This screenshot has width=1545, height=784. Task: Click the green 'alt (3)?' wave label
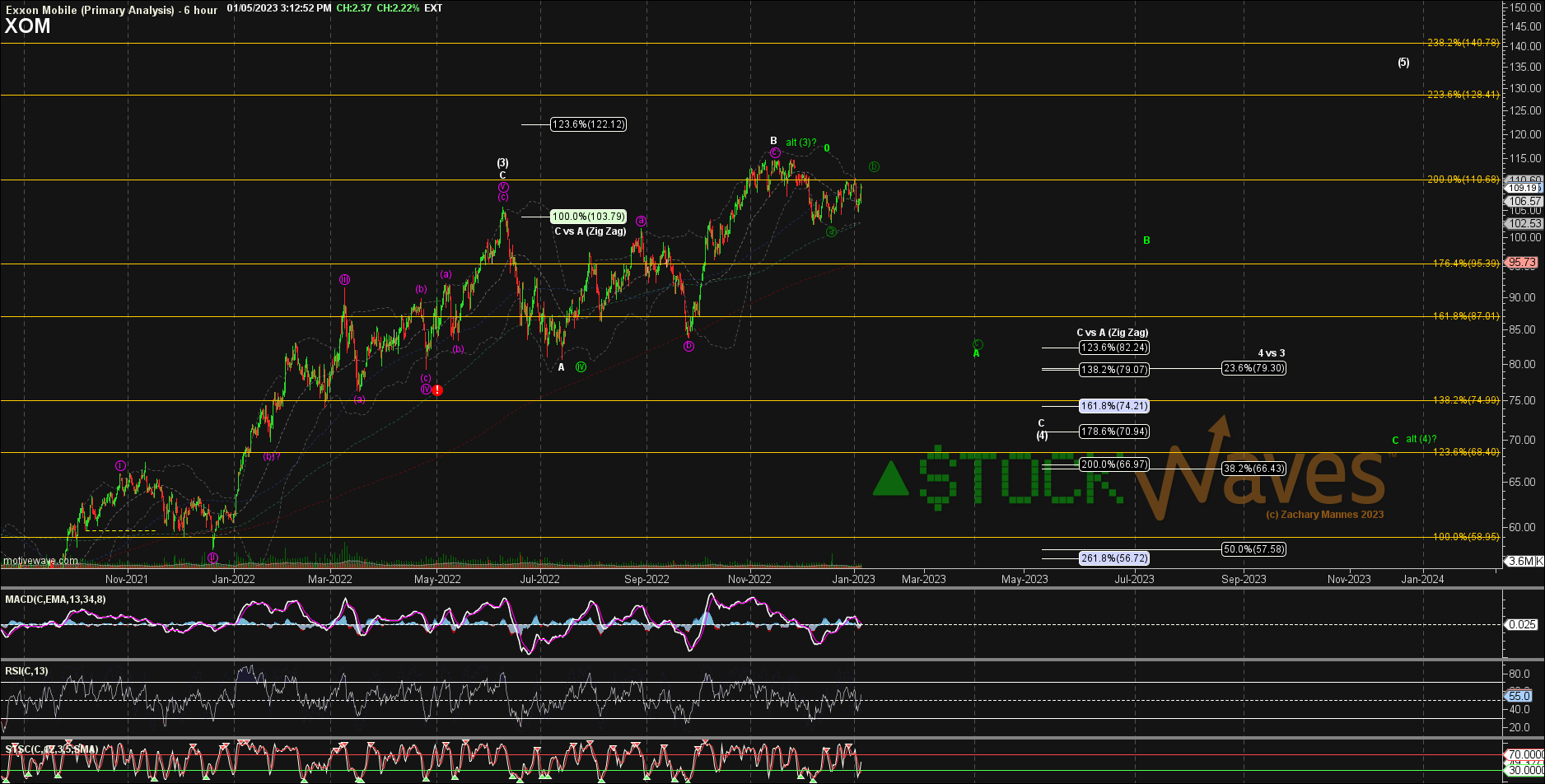pyautogui.click(x=801, y=142)
